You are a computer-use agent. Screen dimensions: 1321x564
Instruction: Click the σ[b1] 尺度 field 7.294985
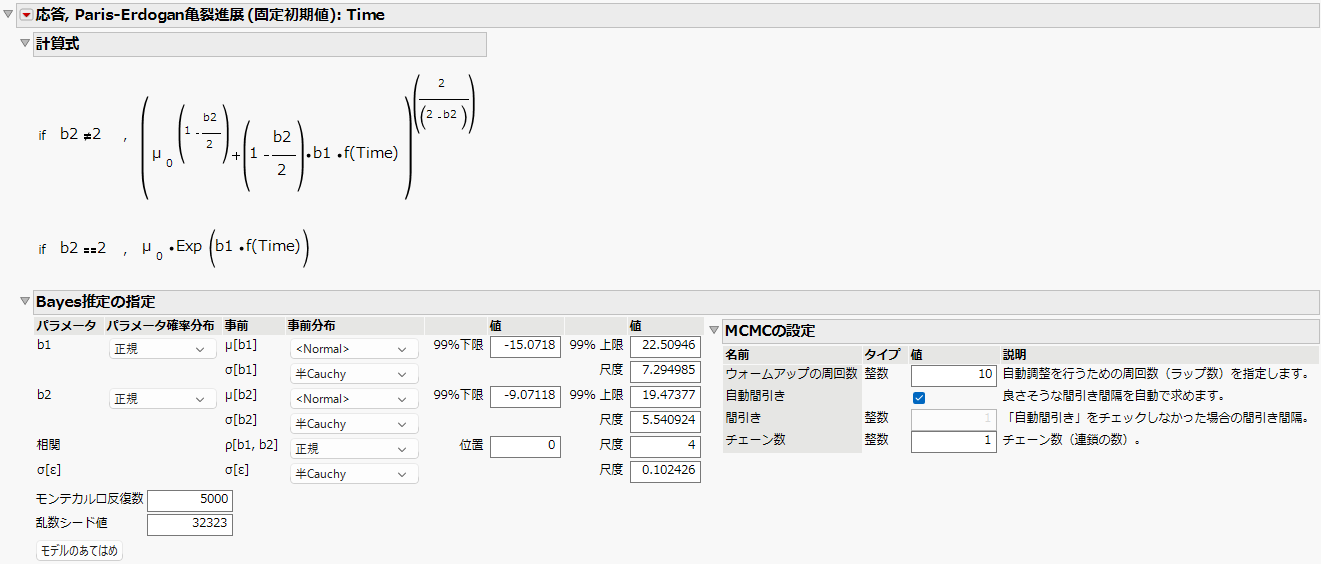(666, 371)
